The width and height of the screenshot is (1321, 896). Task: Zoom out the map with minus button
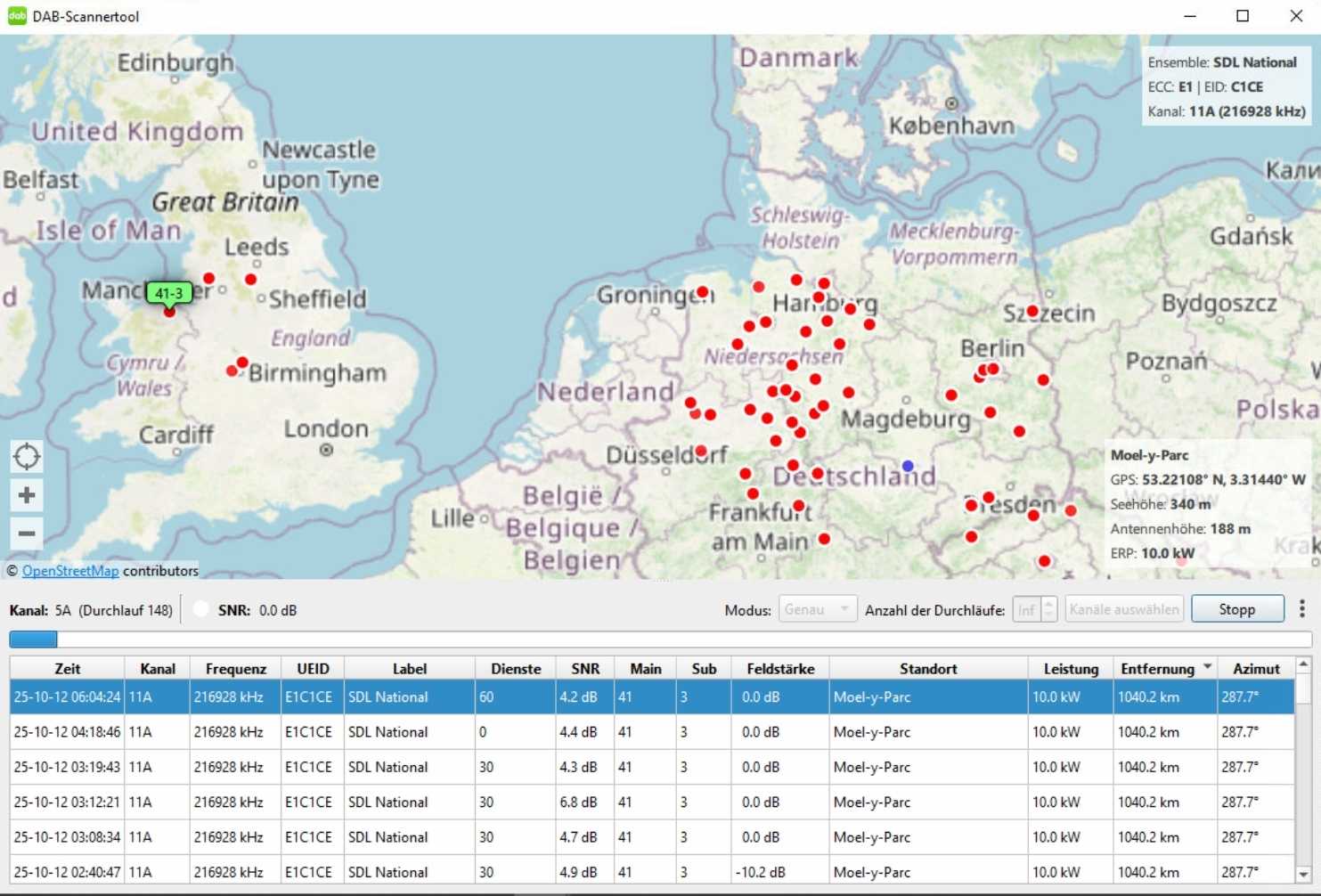click(27, 534)
